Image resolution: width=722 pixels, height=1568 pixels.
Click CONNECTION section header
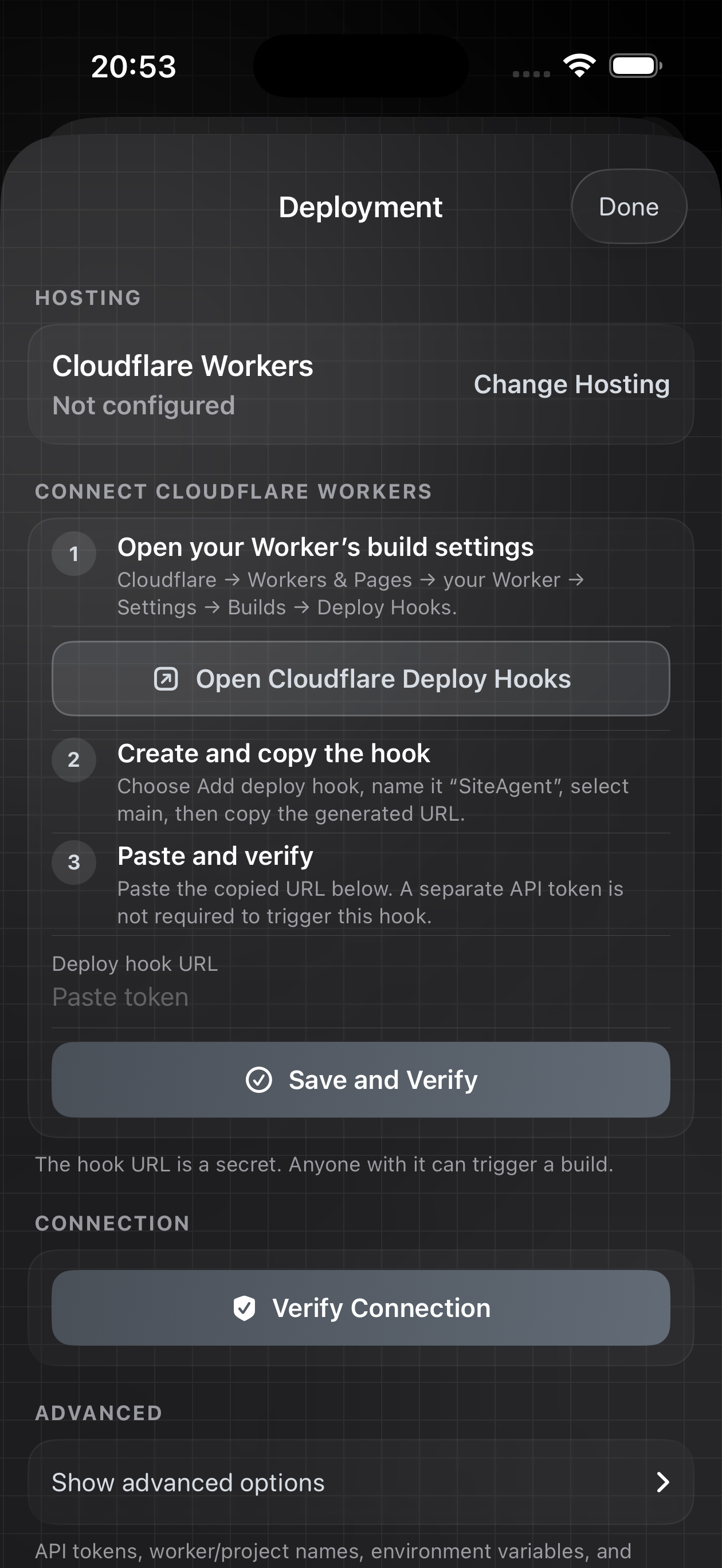tap(113, 1224)
